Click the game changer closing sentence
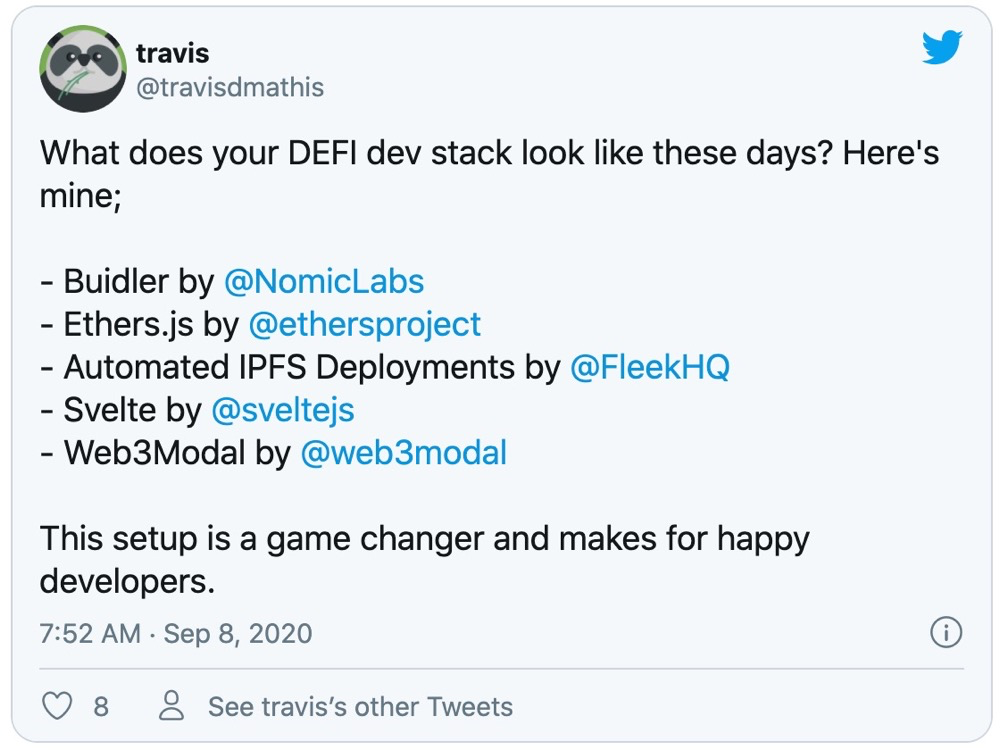The height and width of the screenshot is (750, 1000). click(x=425, y=559)
